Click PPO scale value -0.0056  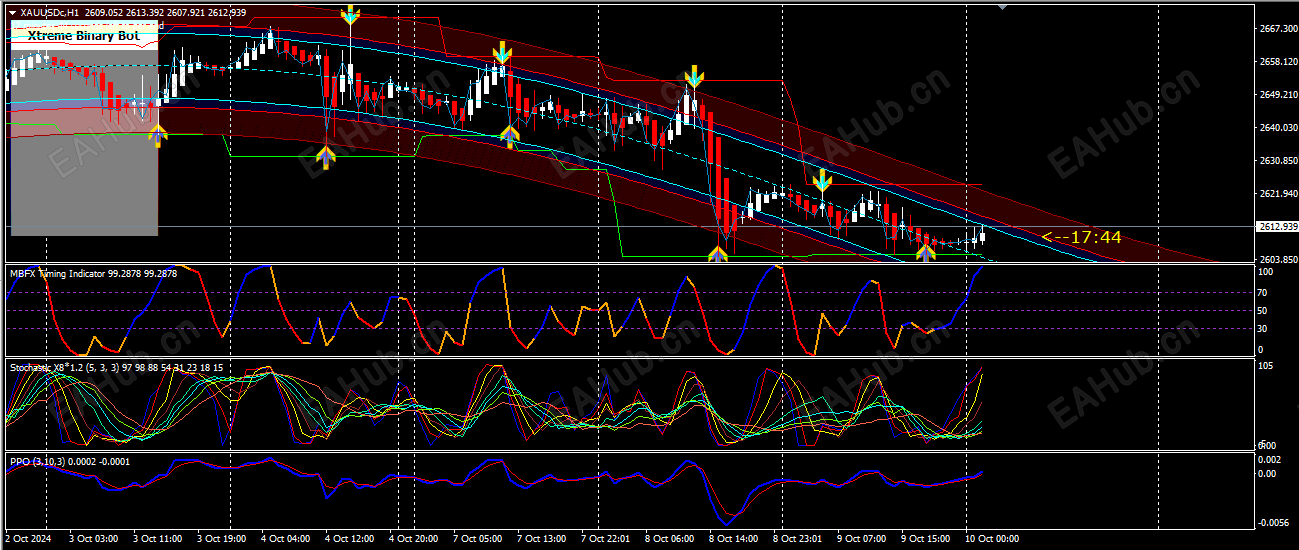tap(1273, 523)
